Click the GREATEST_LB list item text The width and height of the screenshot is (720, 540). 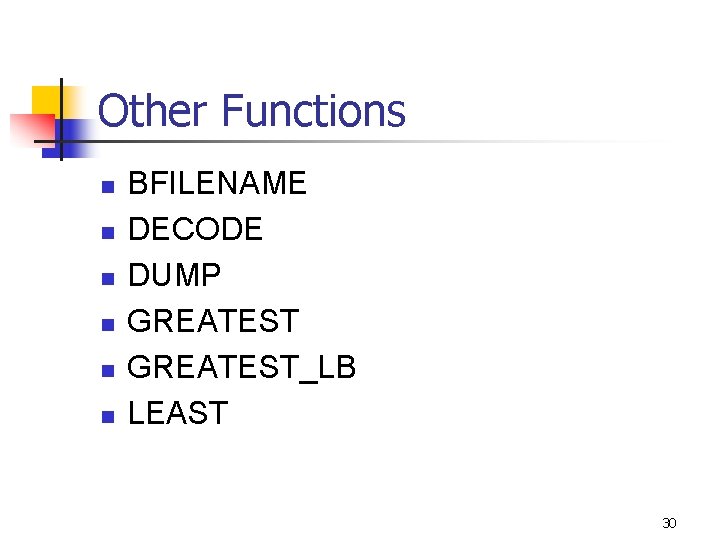click(242, 367)
